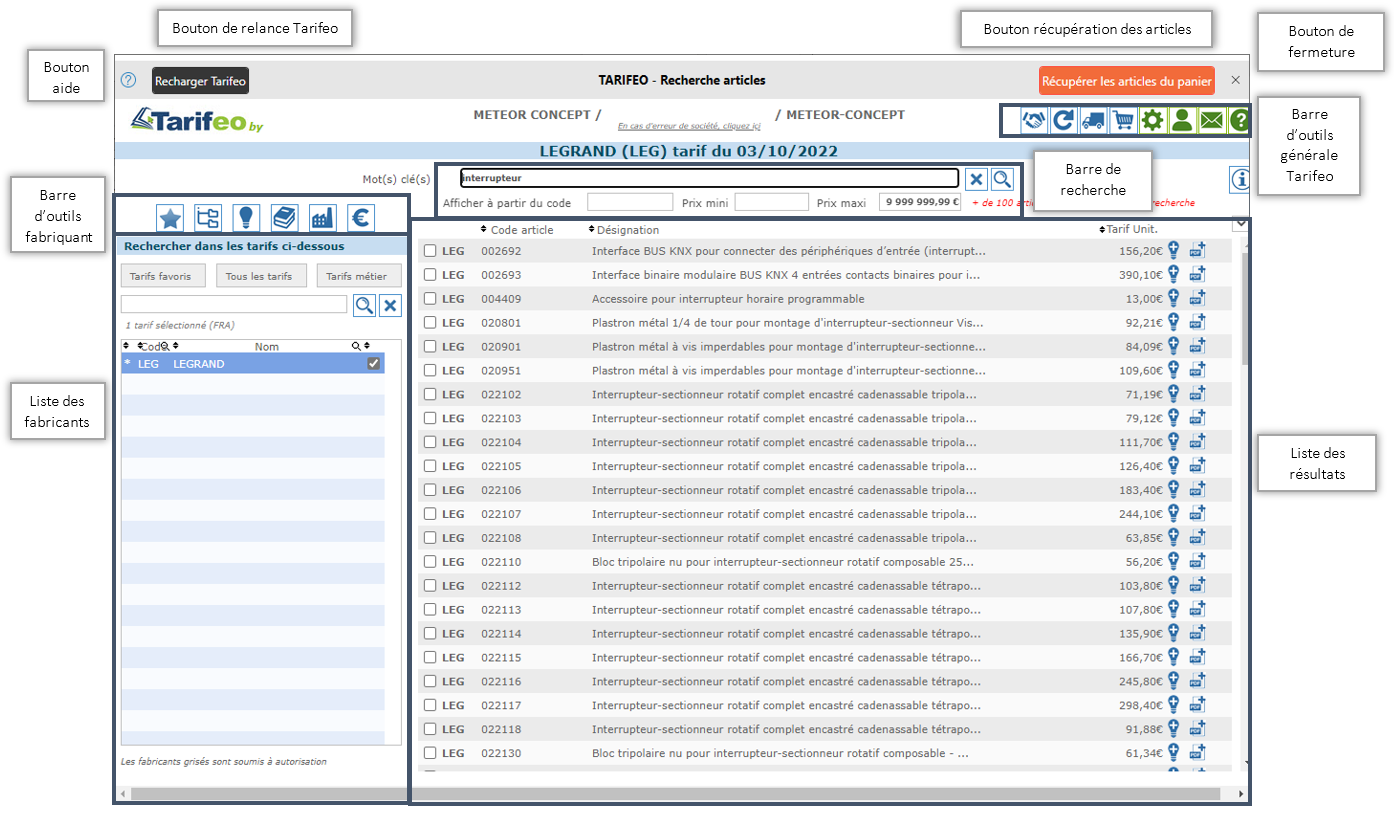This screenshot has width=1394, height=820.
Task: Click the PDF plus icon for article 022110
Action: [1197, 561]
